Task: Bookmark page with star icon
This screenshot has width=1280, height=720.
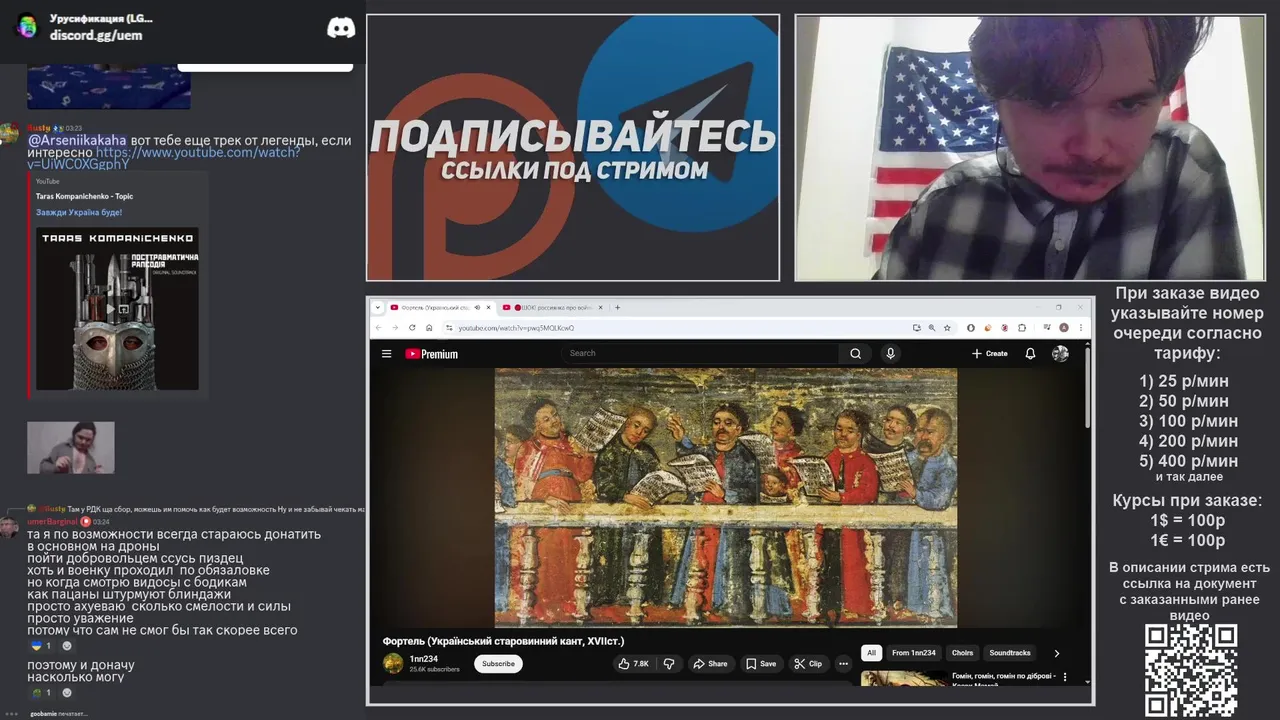Action: pos(947,327)
